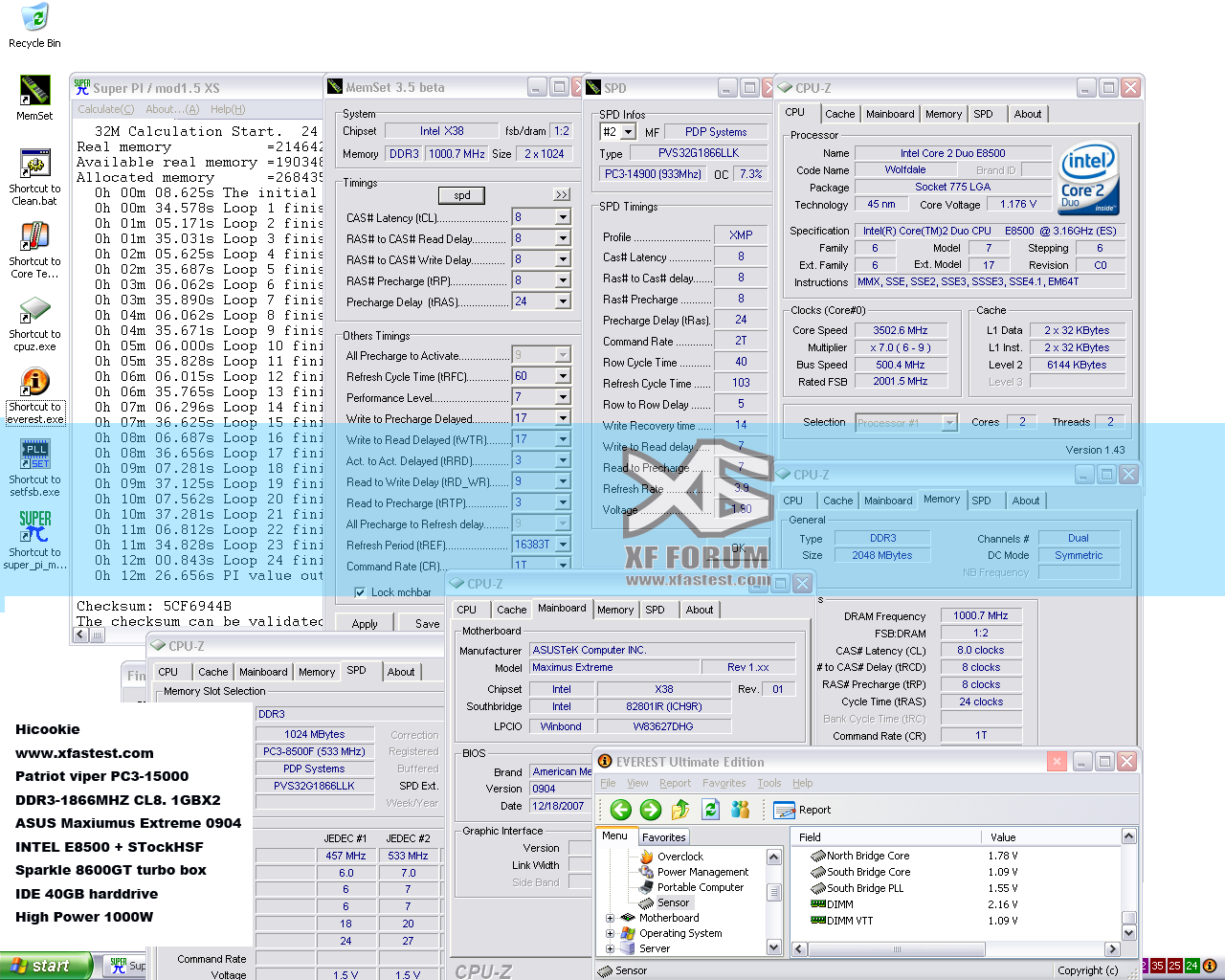
Task: Click the MemSet Save button
Action: tap(427, 624)
